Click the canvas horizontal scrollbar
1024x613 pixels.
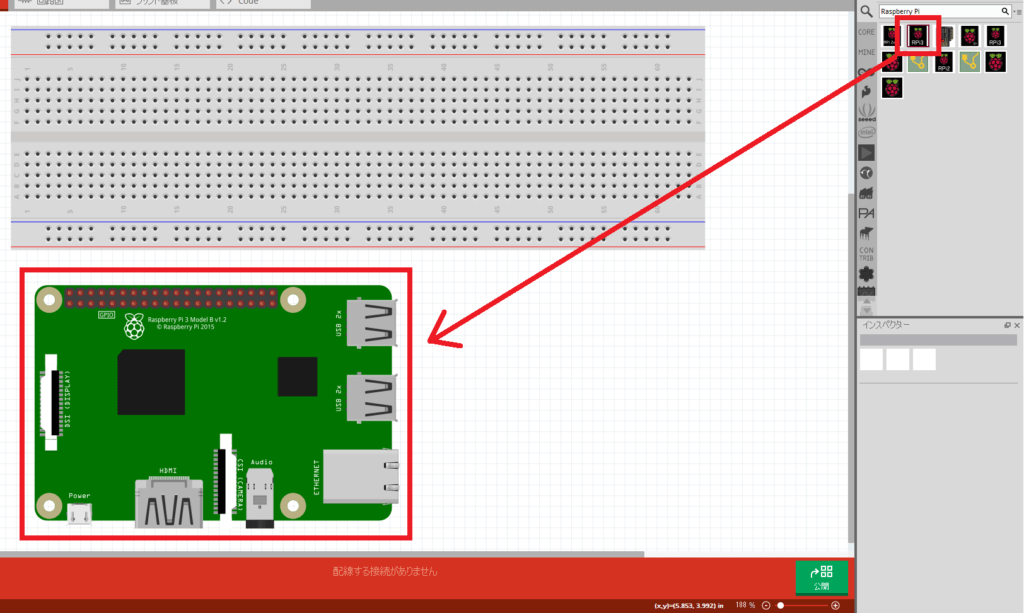(x=323, y=554)
